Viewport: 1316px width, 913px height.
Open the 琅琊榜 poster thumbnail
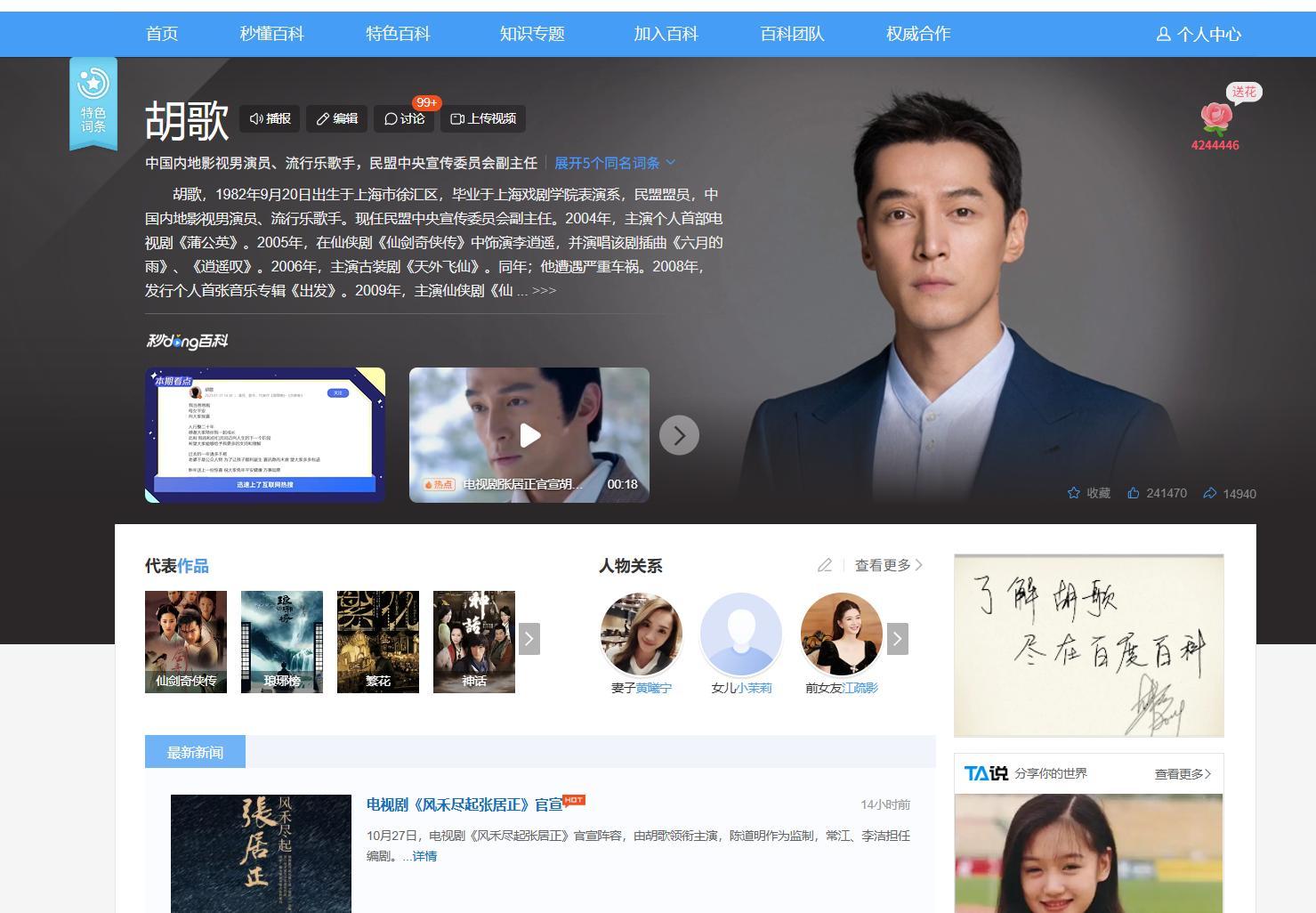(282, 642)
